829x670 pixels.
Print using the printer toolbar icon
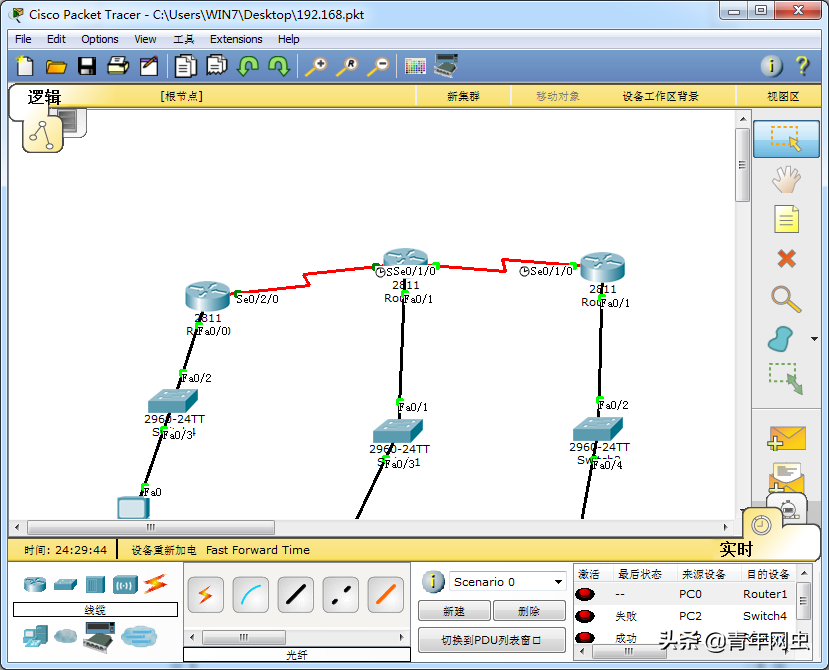pyautogui.click(x=118, y=66)
